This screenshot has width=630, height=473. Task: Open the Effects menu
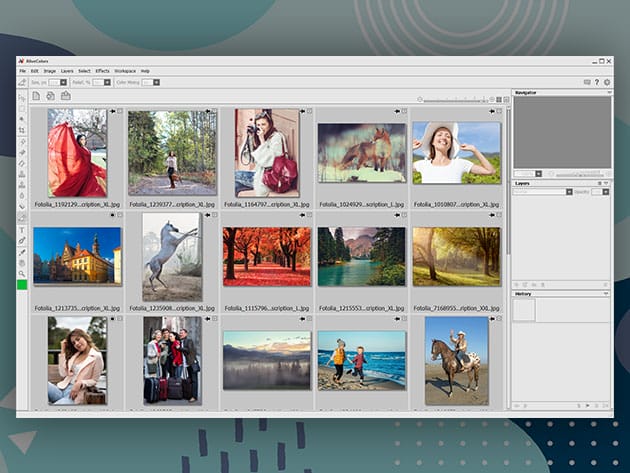[102, 71]
